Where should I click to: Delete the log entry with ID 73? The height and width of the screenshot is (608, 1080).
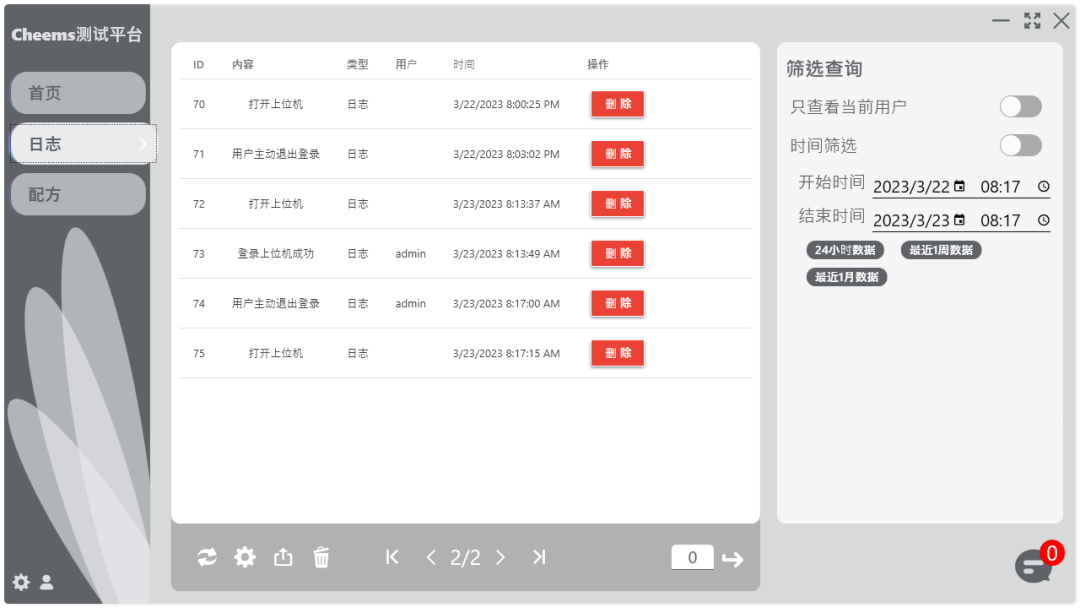pos(617,254)
